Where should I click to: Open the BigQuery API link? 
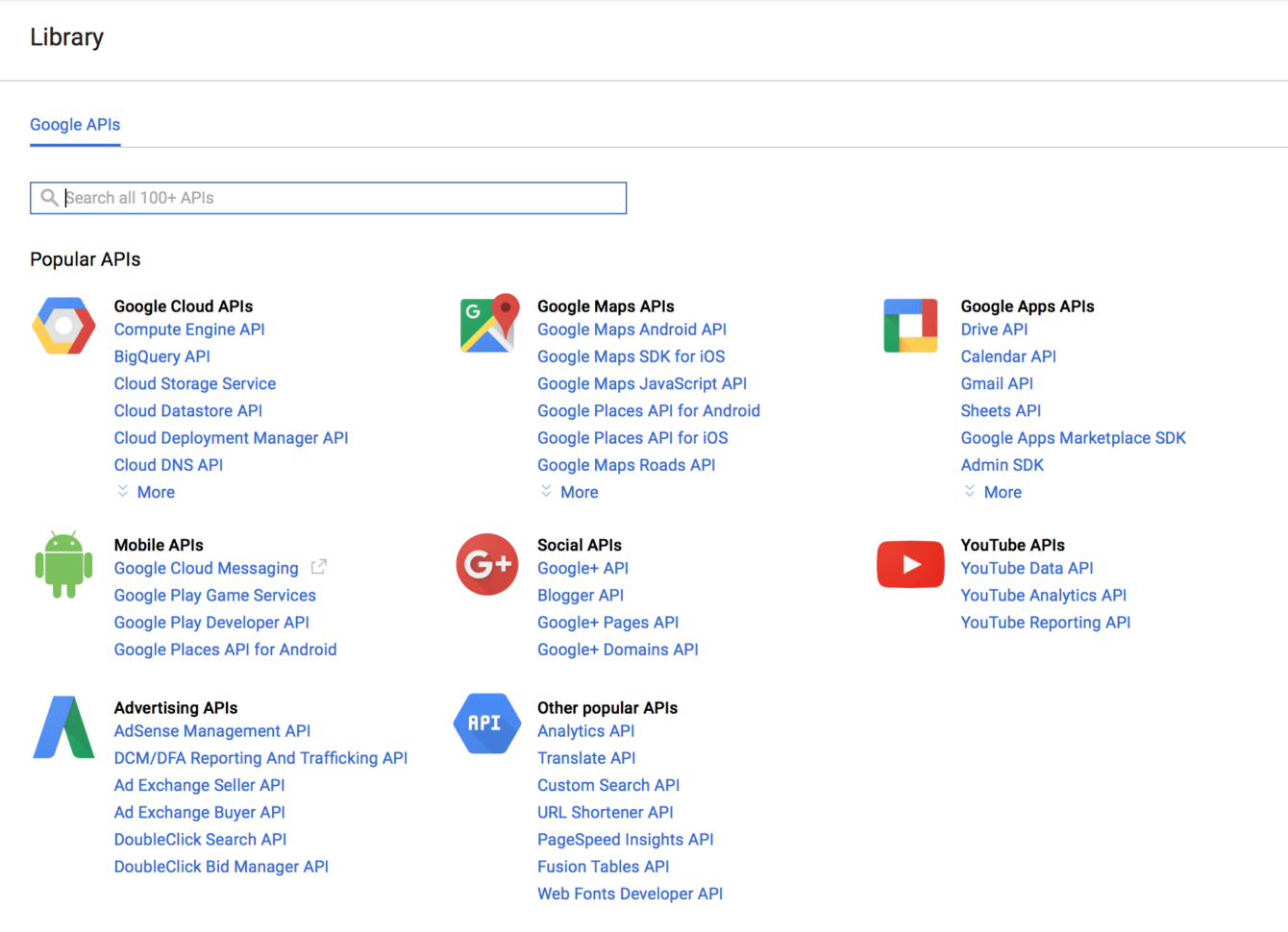(161, 356)
